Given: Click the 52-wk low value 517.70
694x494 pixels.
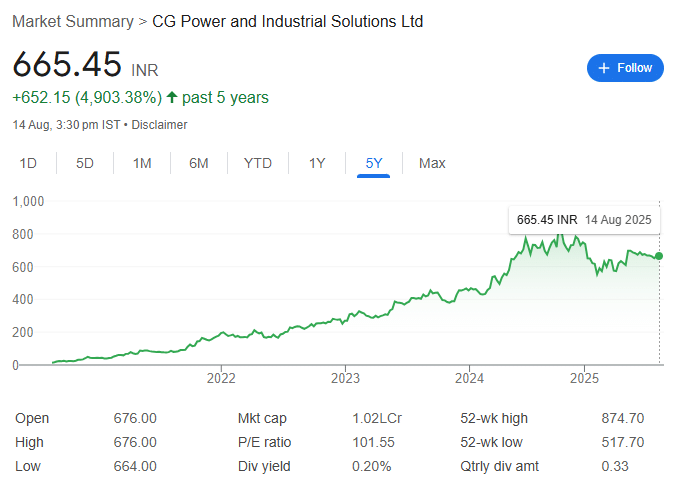Looking at the screenshot, I should point(623,442).
